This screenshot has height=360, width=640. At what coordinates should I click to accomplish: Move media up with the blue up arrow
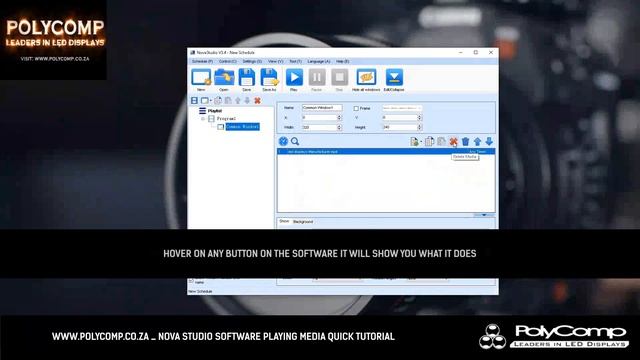[477, 142]
